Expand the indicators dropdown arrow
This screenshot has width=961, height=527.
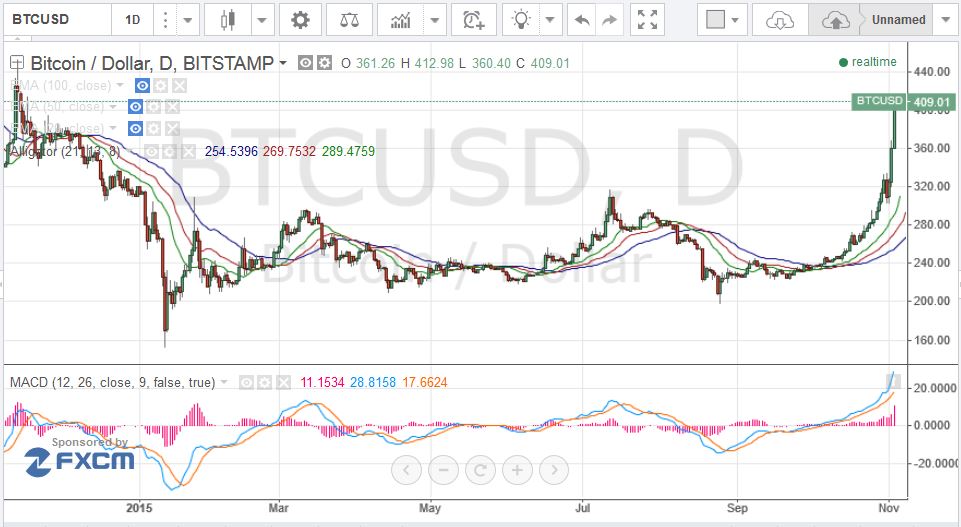tap(435, 20)
